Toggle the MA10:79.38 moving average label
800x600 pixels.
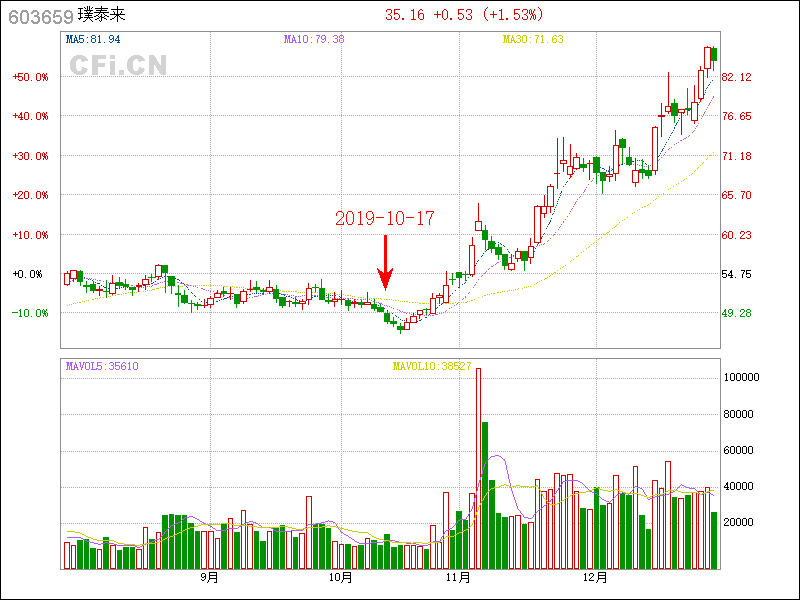click(x=314, y=40)
